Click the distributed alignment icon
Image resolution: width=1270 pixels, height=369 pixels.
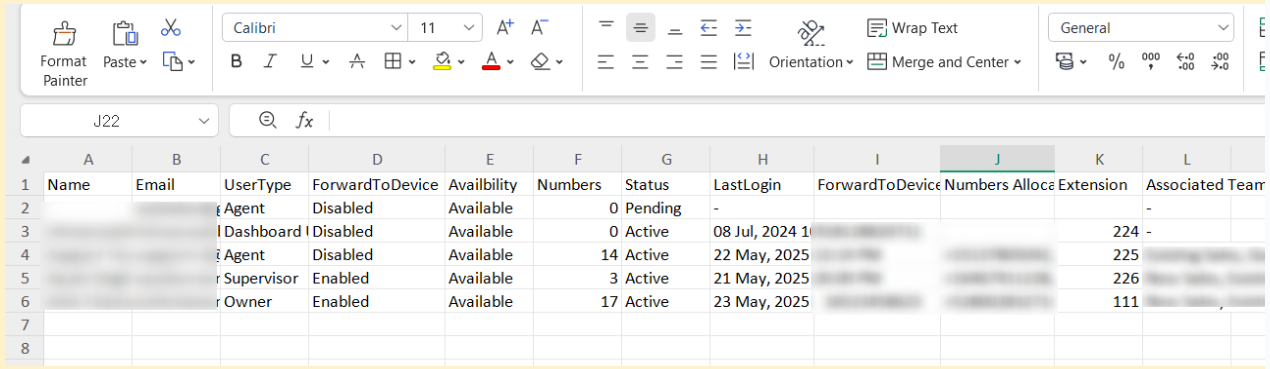click(743, 62)
